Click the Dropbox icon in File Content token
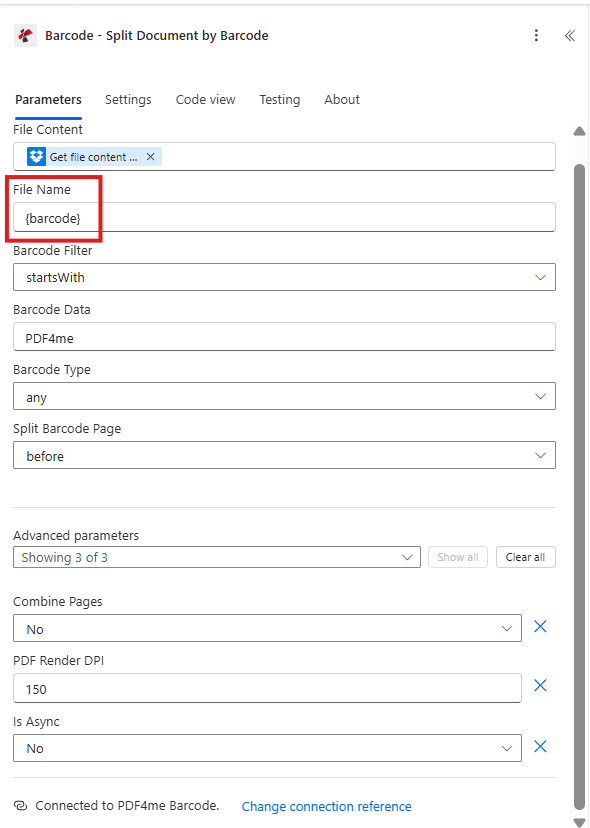This screenshot has width=590, height=828. pyautogui.click(x=36, y=156)
